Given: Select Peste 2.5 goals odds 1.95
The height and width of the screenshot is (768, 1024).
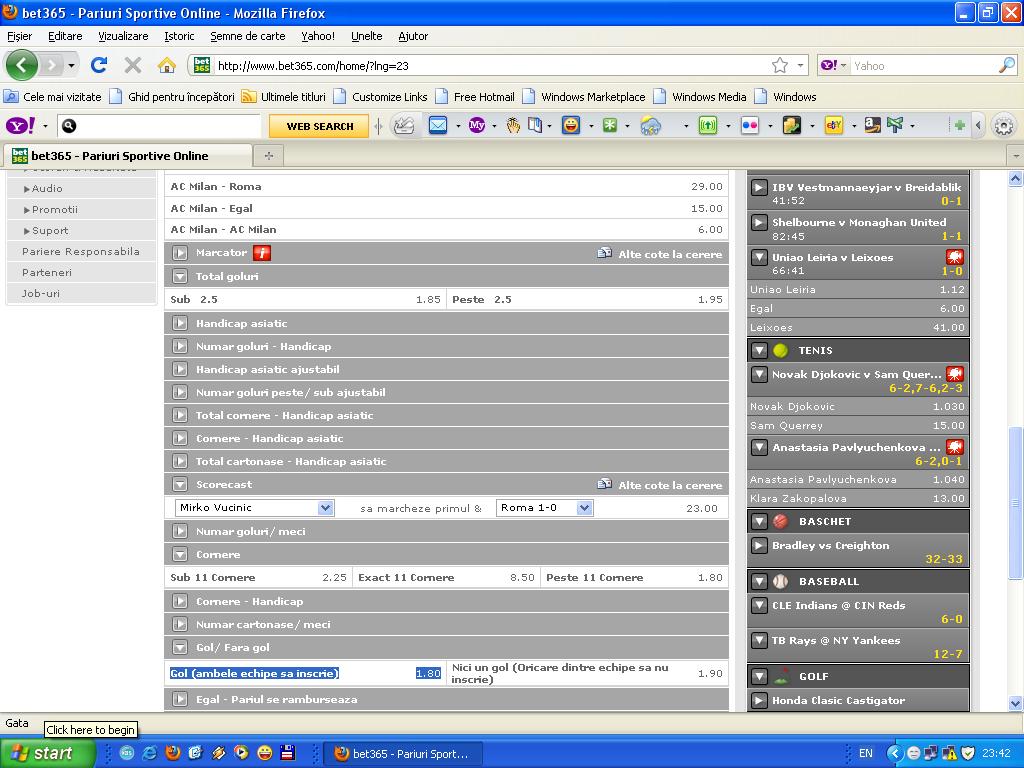Looking at the screenshot, I should (x=587, y=299).
